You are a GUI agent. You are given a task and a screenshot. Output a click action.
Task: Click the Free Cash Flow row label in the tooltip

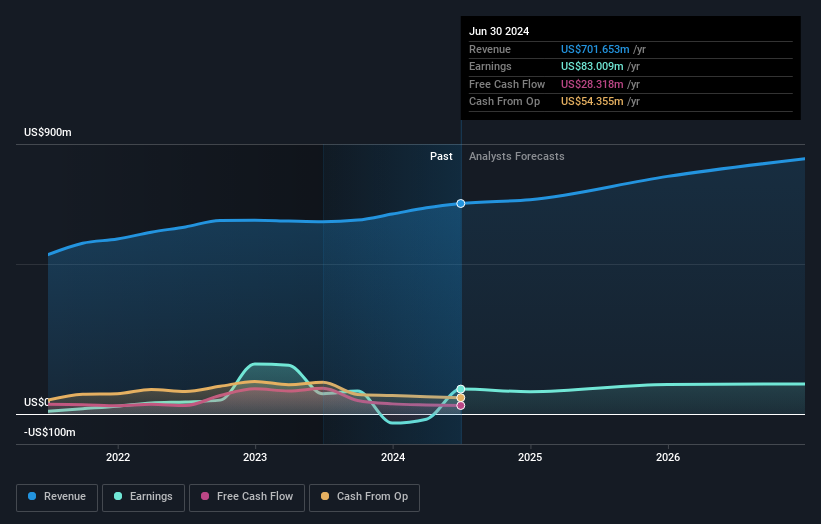coord(507,84)
